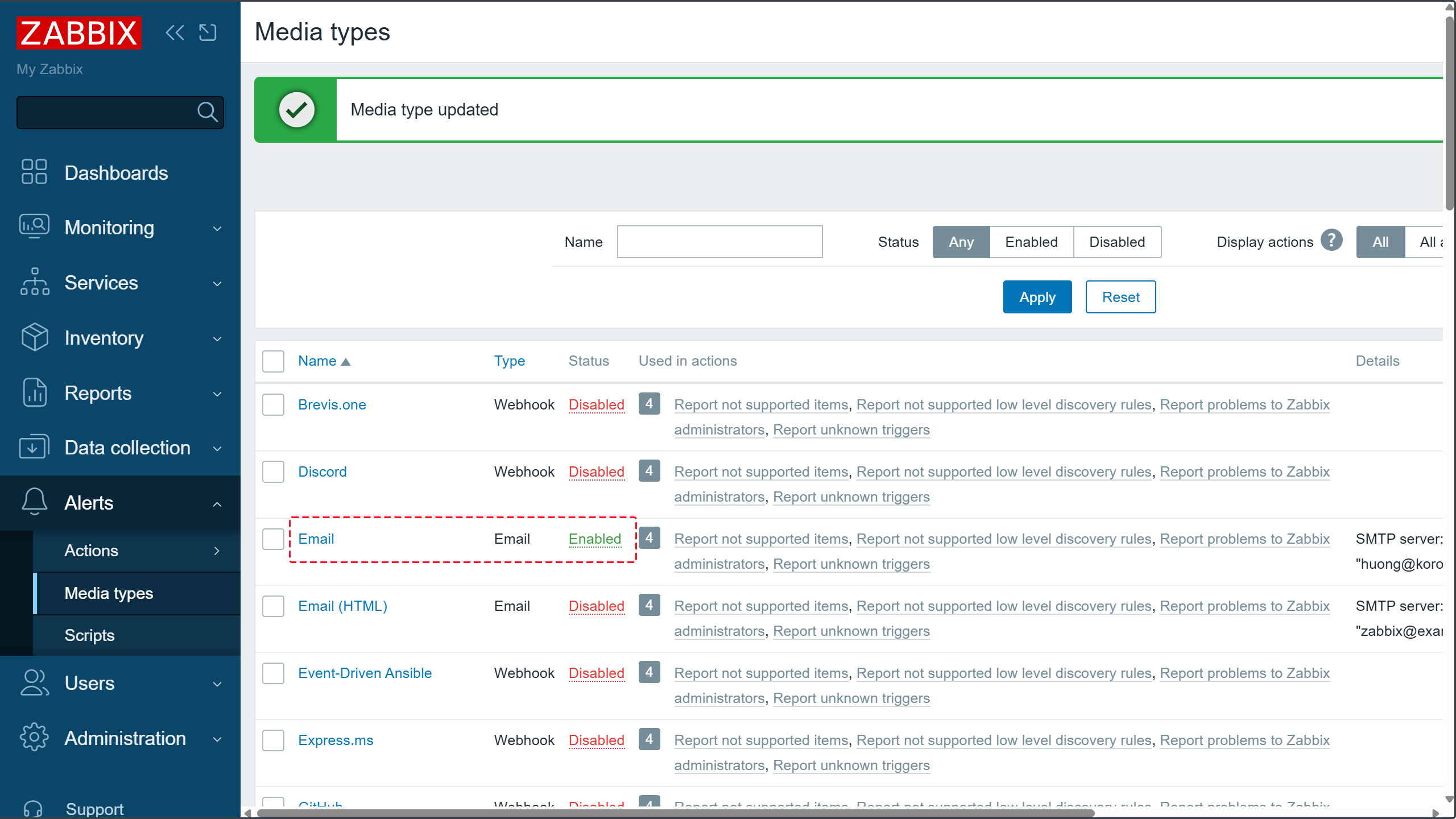
Task: Click the Name filter input field
Action: point(719,242)
